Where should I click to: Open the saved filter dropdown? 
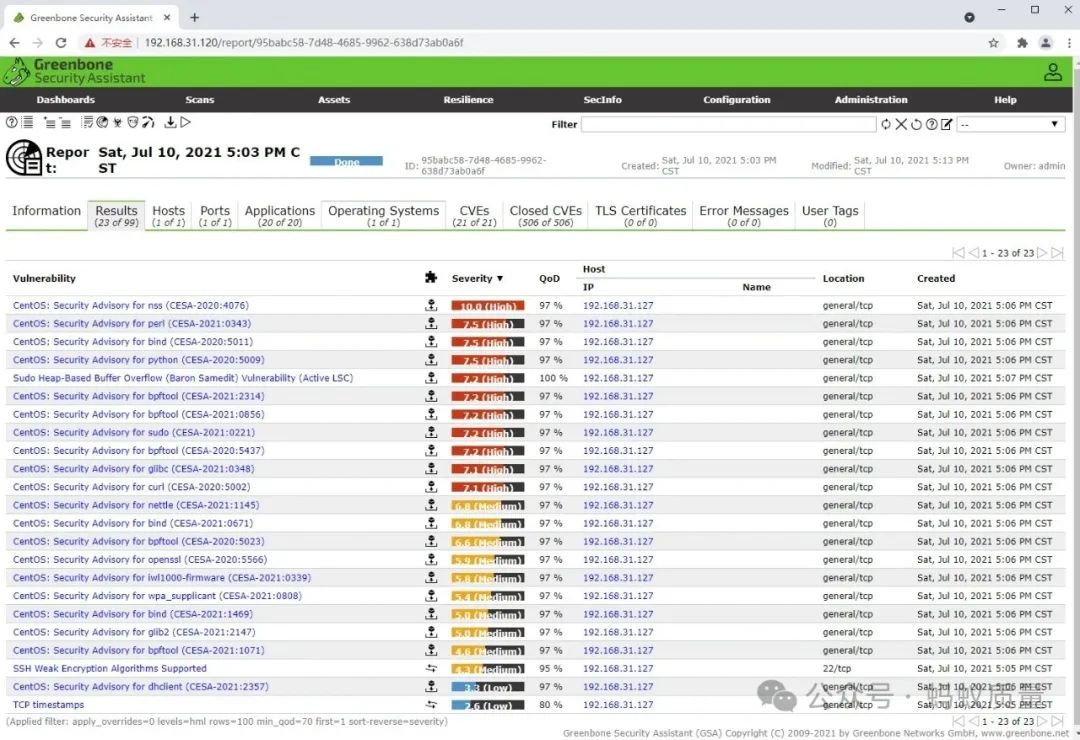[1010, 124]
